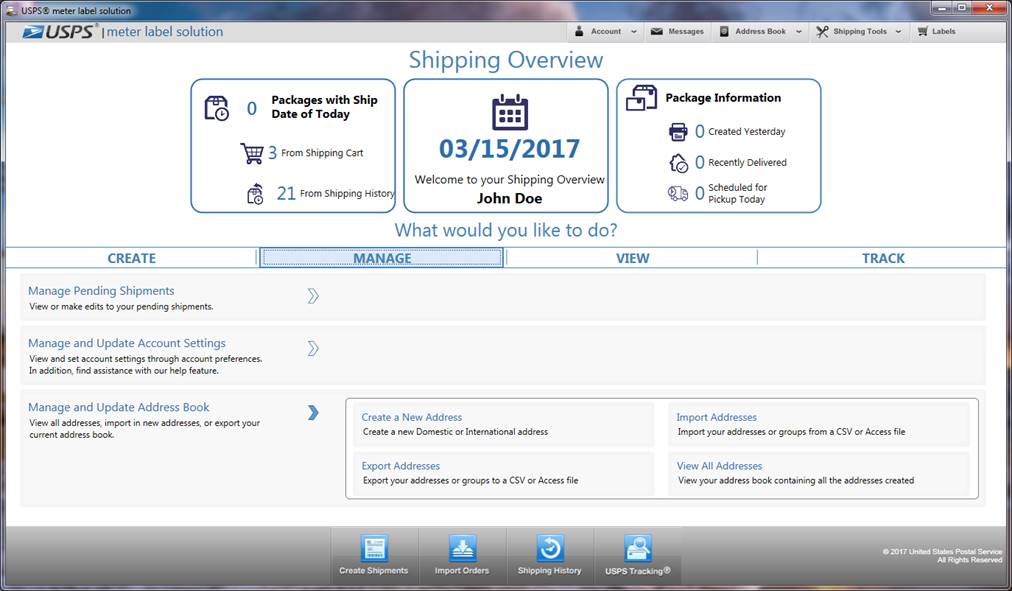The width and height of the screenshot is (1012, 591).
Task: Click the Labels cart icon
Action: pyautogui.click(x=922, y=31)
